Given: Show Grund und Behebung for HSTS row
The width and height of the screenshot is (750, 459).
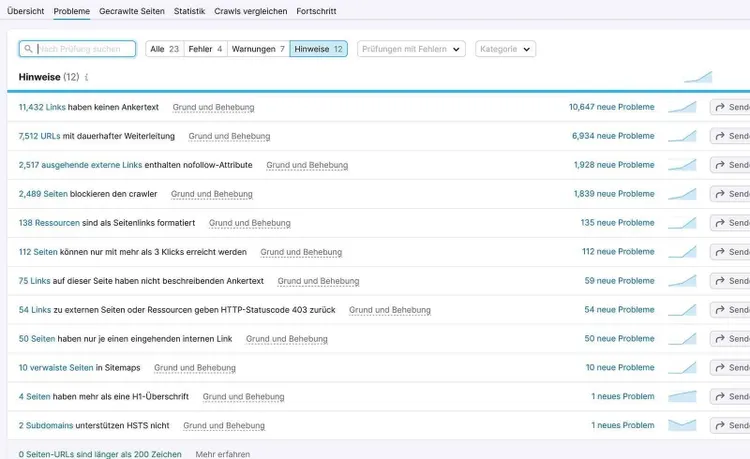Looking at the screenshot, I should pos(224,425).
